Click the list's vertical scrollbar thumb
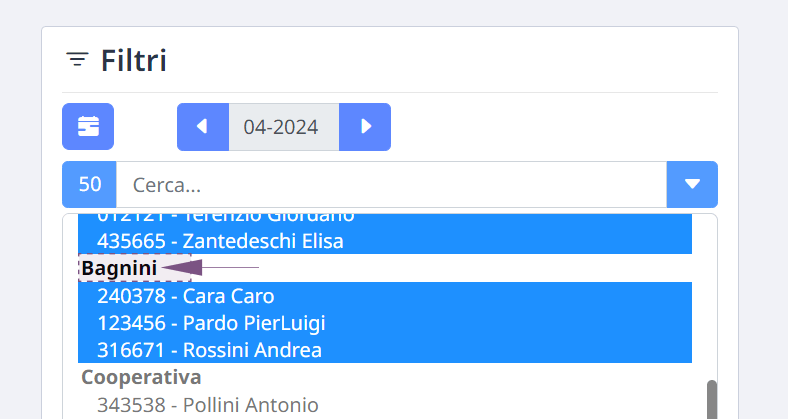This screenshot has height=419, width=788. pos(712,399)
